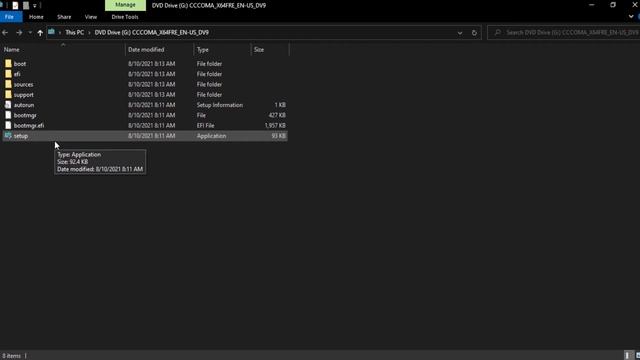Select the Drive Tools tab

[x=125, y=17]
